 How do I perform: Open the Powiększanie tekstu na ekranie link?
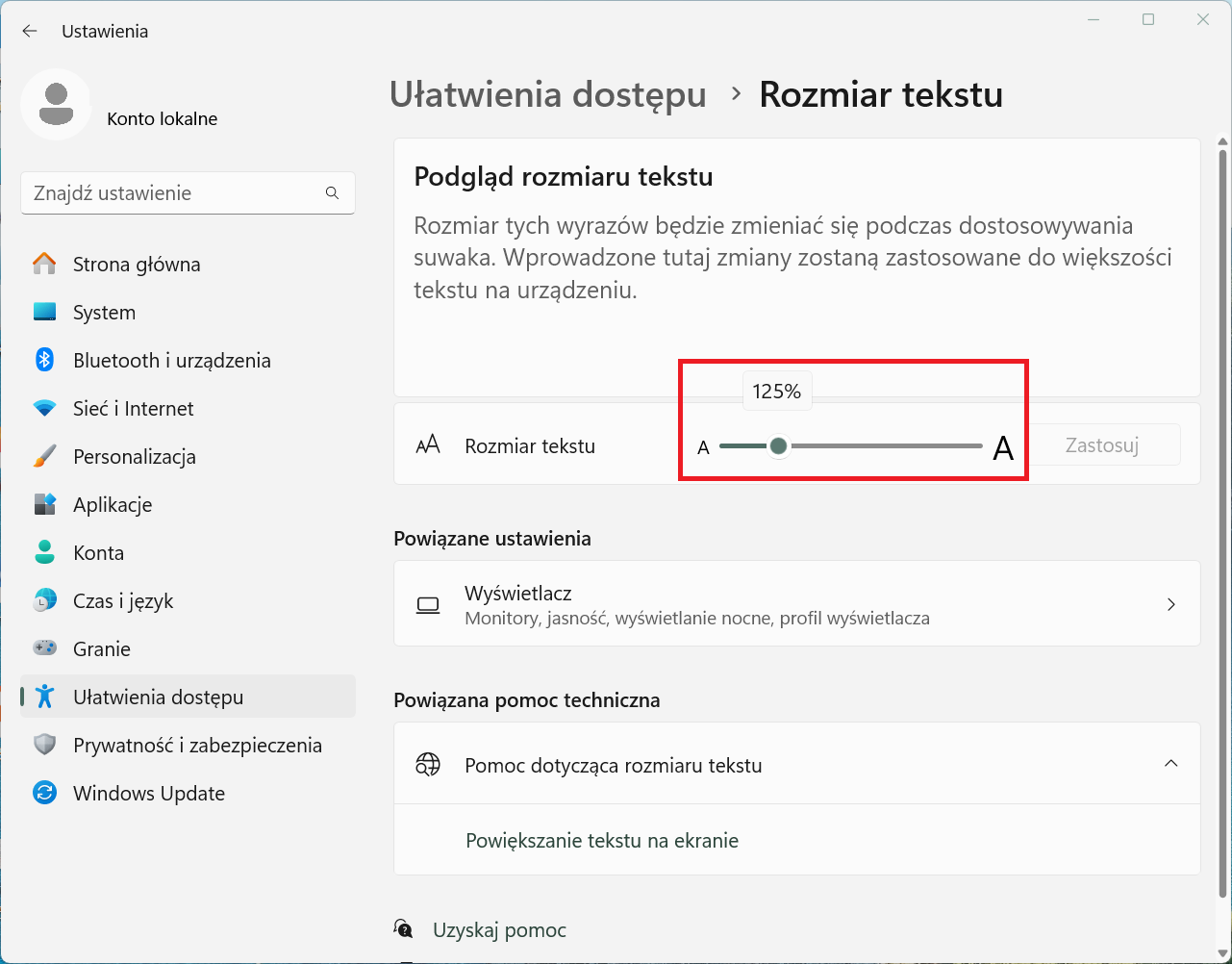click(602, 841)
